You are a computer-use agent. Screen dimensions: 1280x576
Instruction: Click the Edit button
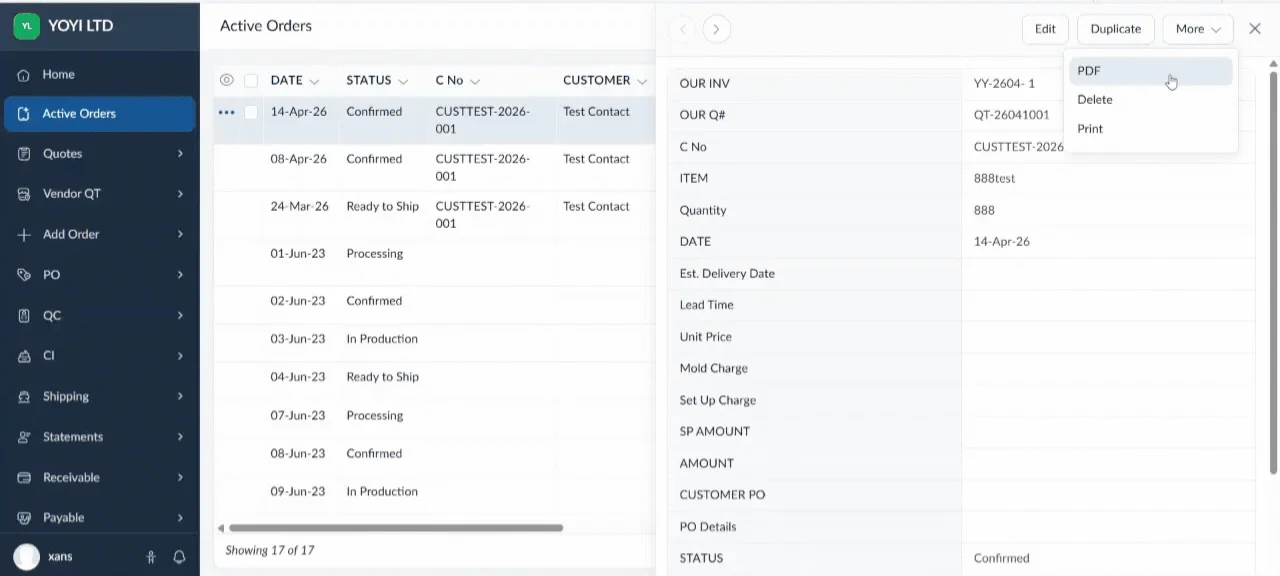pyautogui.click(x=1045, y=29)
